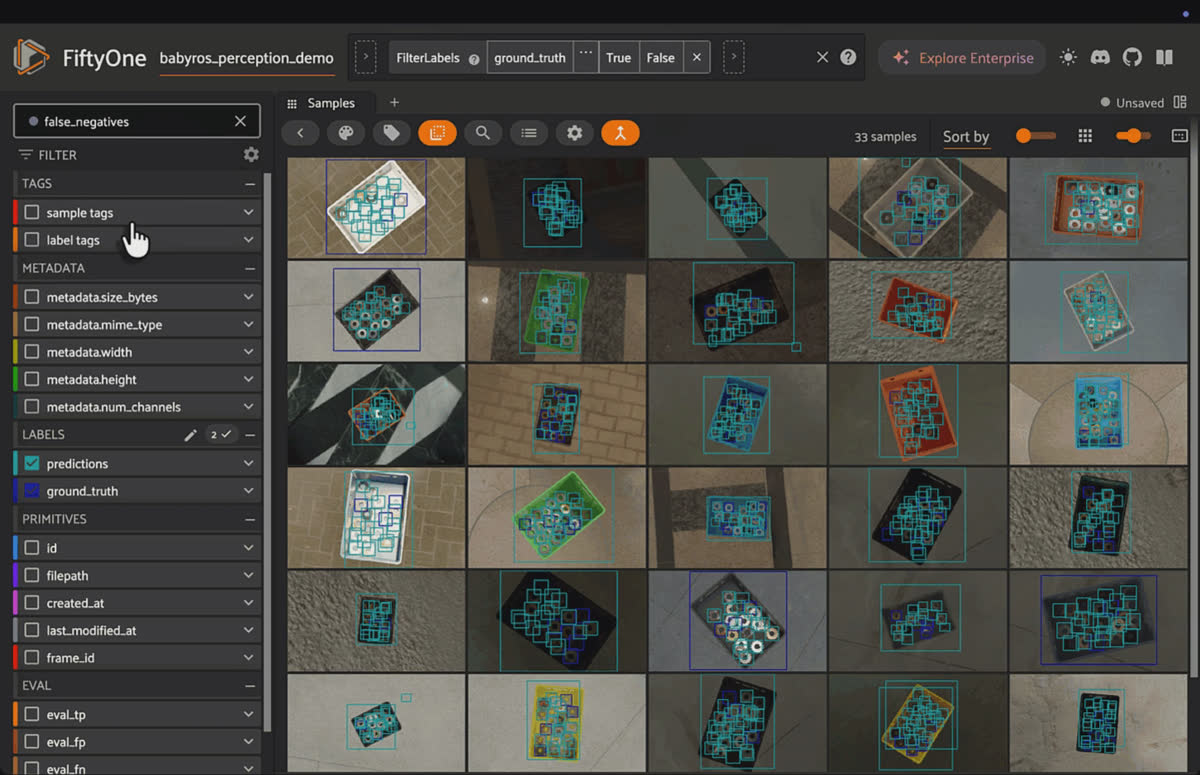The width and height of the screenshot is (1200, 775).
Task: Enable the sample tags checkbox
Action: (32, 213)
